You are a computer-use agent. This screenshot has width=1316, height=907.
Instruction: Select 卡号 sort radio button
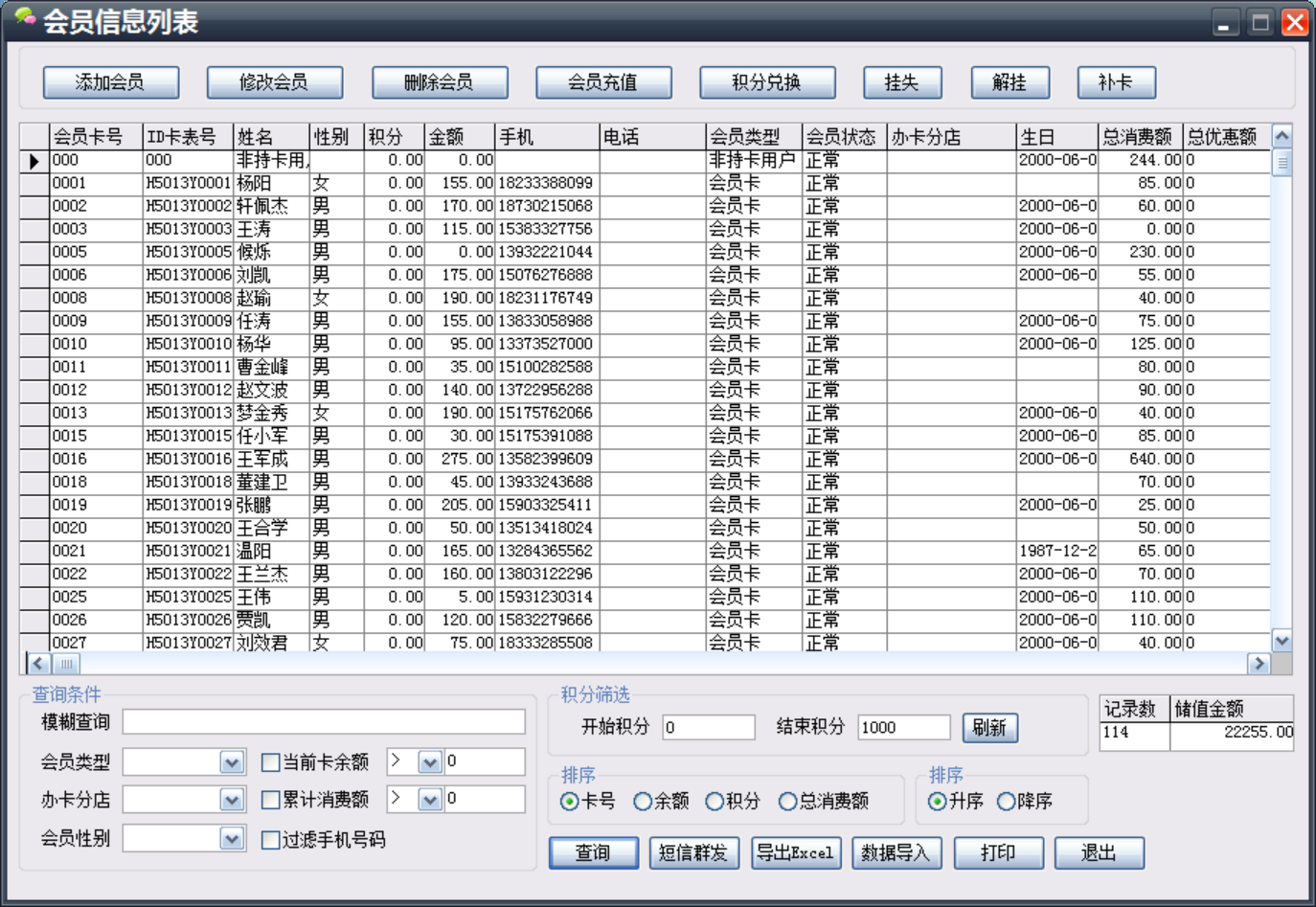(570, 802)
